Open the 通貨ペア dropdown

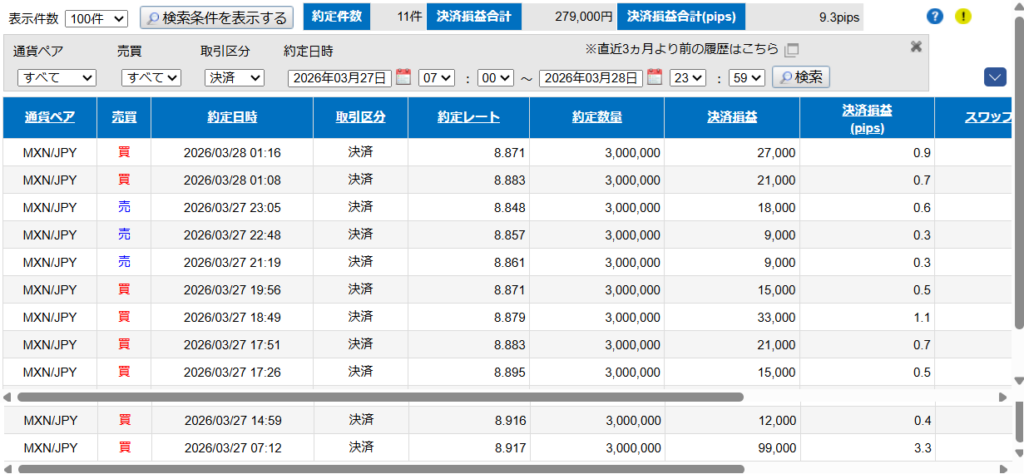(x=56, y=78)
